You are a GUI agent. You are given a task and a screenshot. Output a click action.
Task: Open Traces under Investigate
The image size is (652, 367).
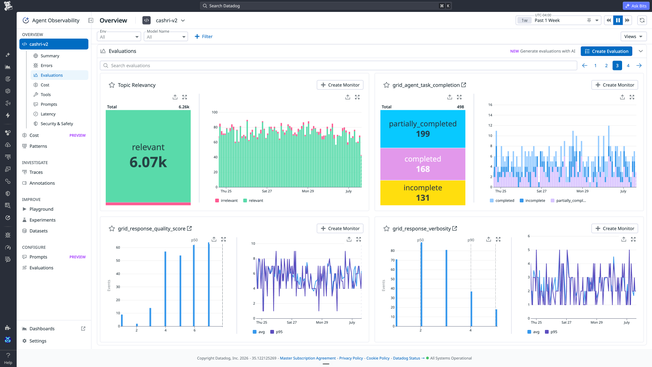coord(36,172)
